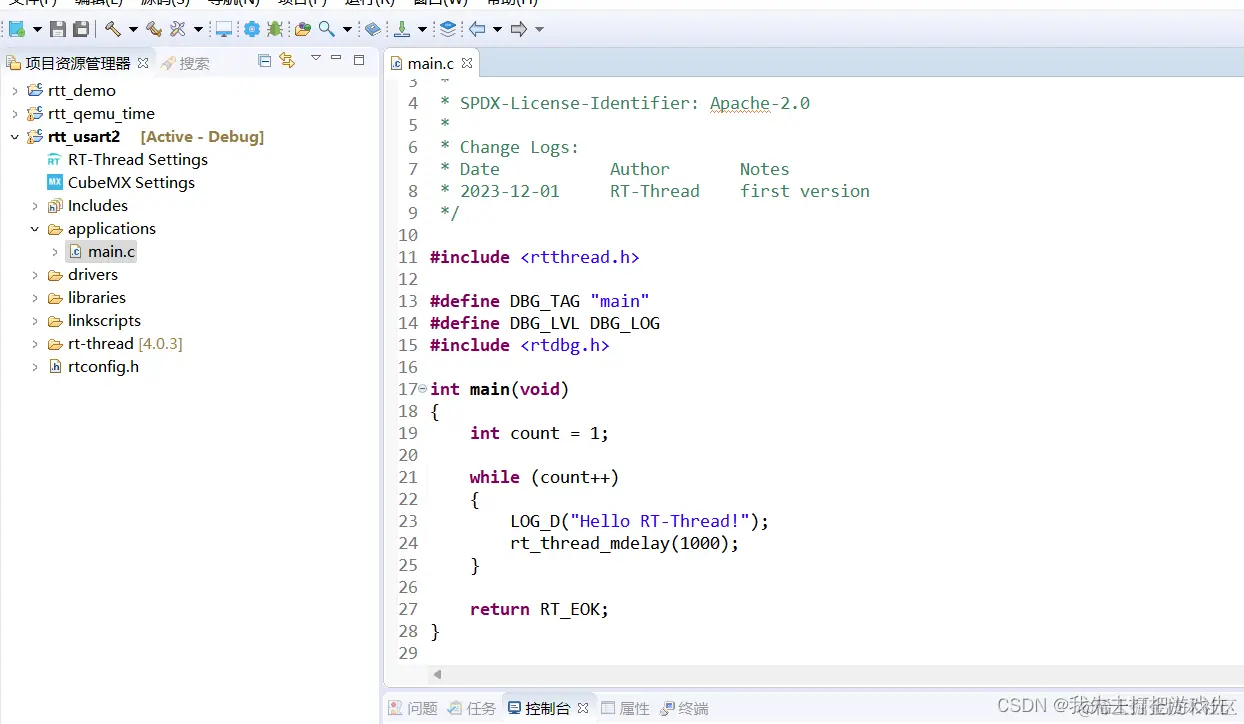This screenshot has width=1244, height=724.
Task: Open the terminal monitor icon
Action: pyautogui.click(x=224, y=29)
